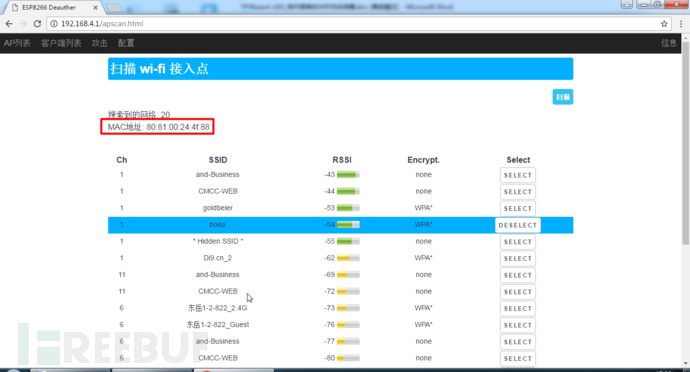Screen dimensions: 690x372
Task: Click the site info icon in address bar
Action: pos(54,24)
